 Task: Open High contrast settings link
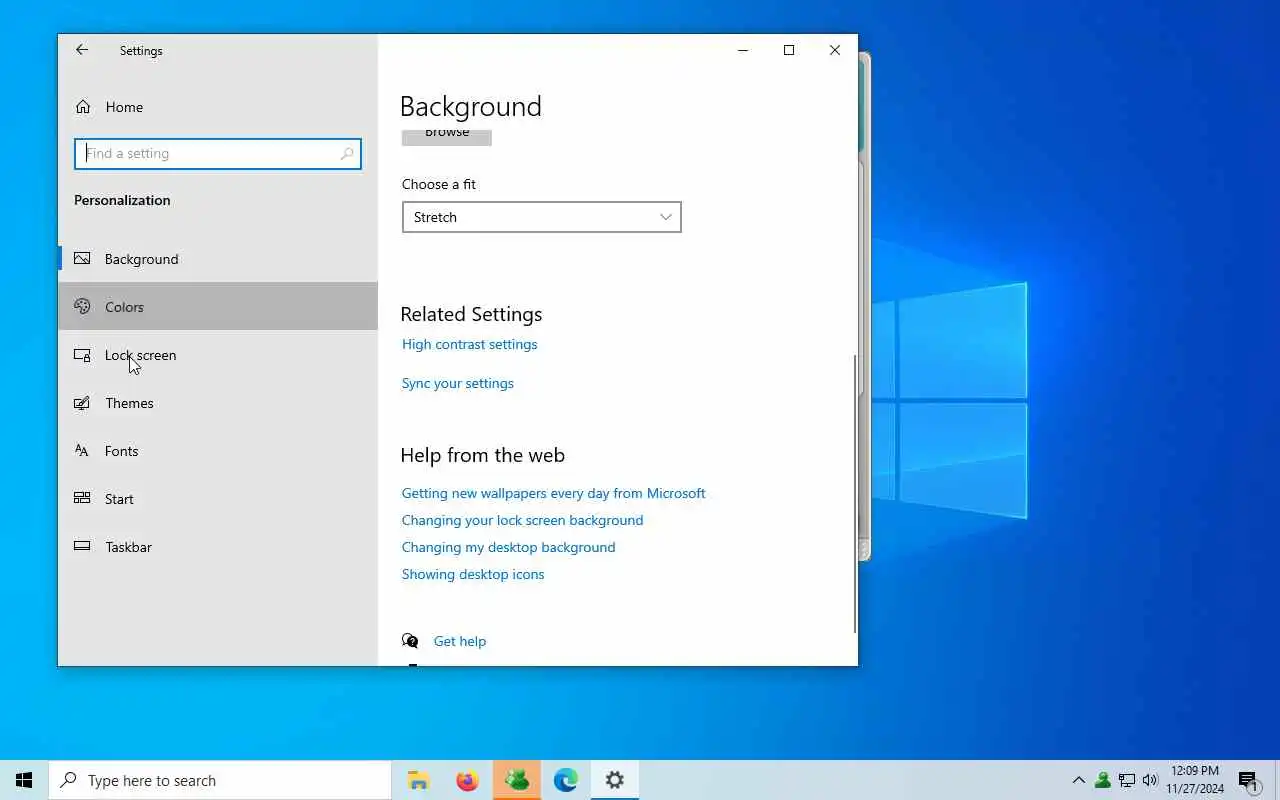470,344
